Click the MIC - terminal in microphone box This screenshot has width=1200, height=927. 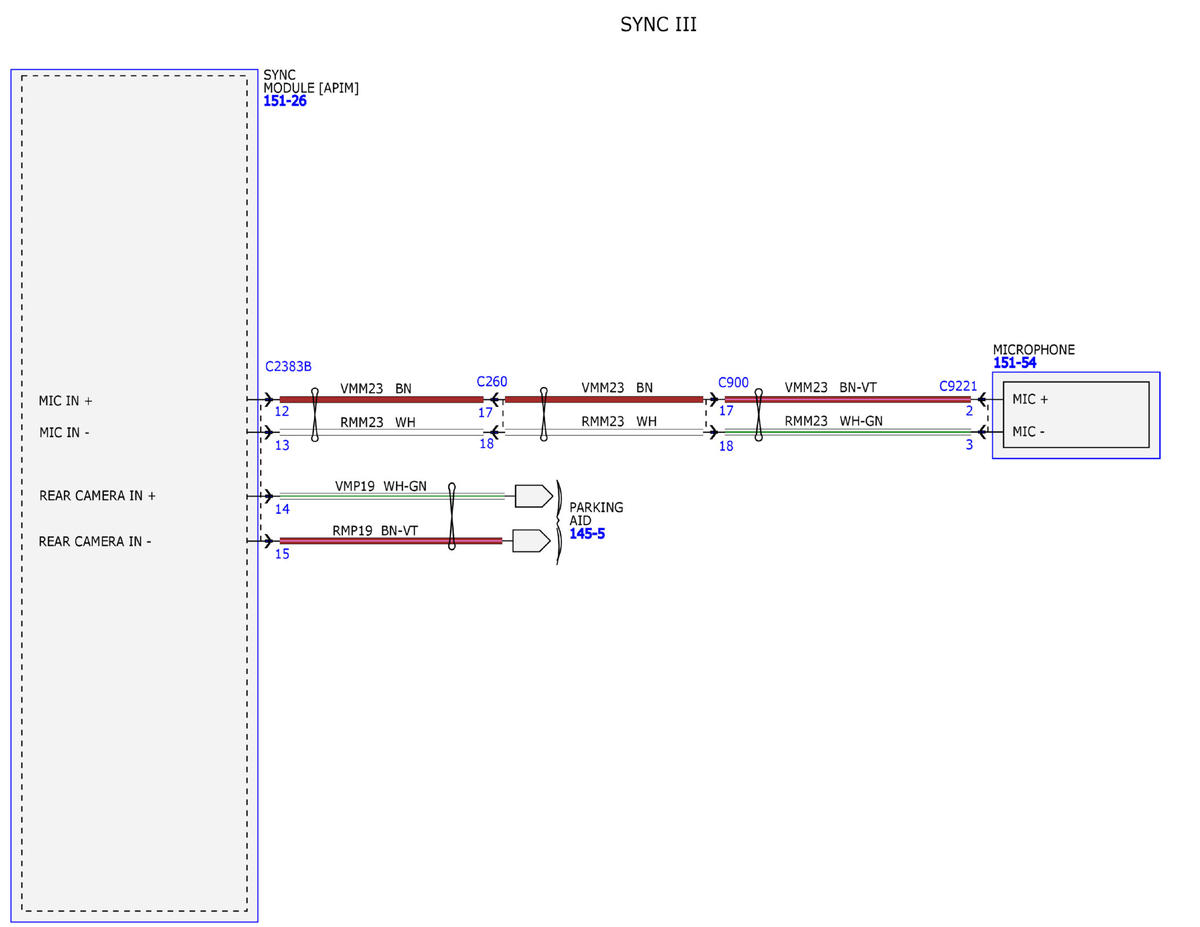click(1030, 431)
